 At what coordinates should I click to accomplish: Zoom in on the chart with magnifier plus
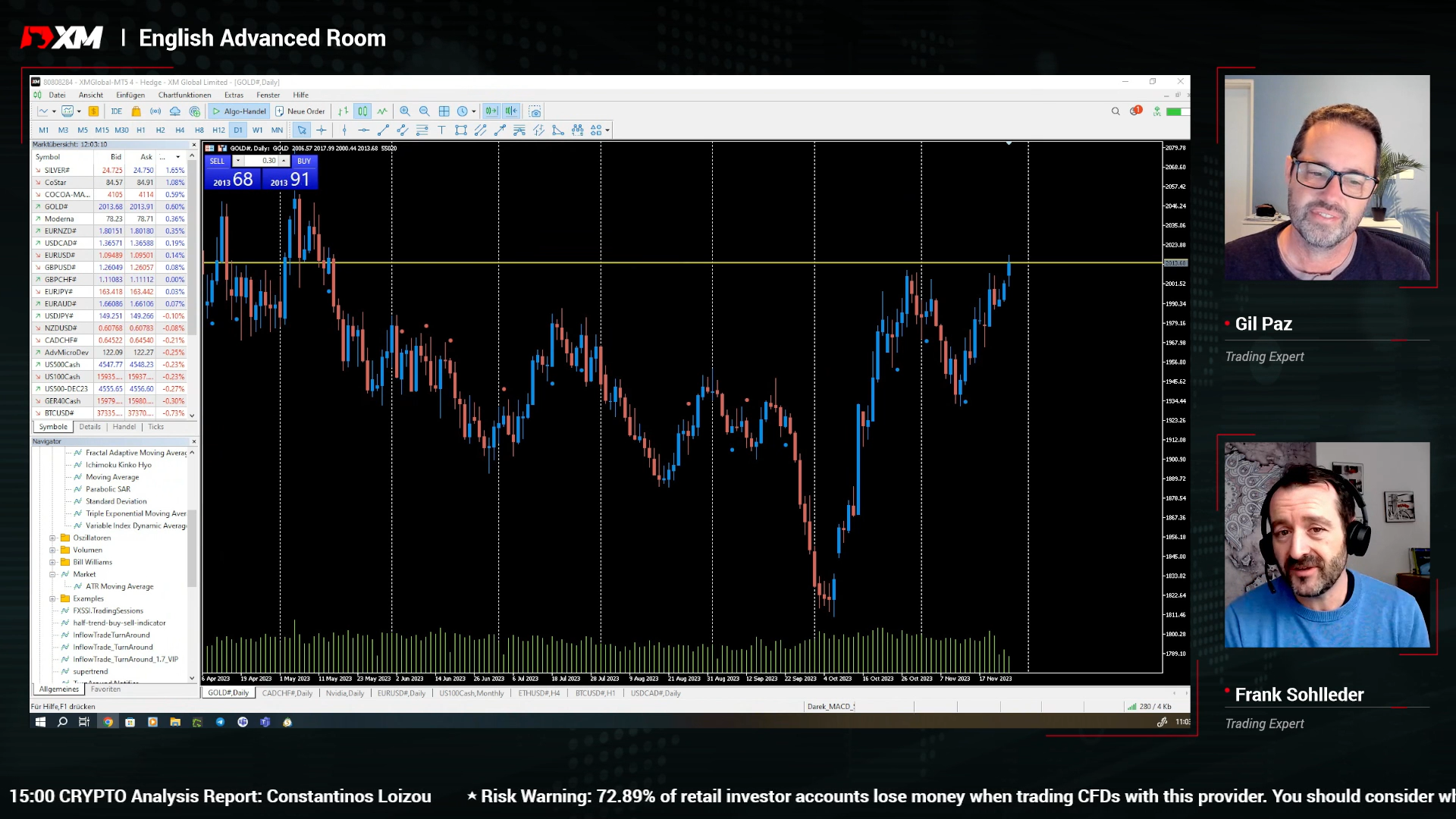click(x=405, y=111)
